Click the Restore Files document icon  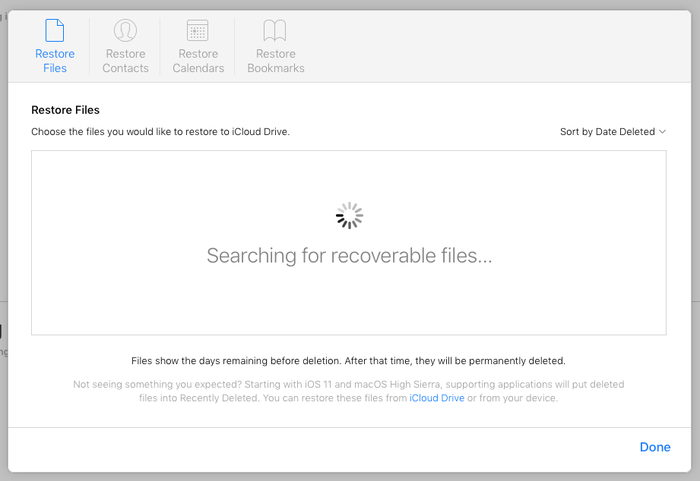pos(54,30)
